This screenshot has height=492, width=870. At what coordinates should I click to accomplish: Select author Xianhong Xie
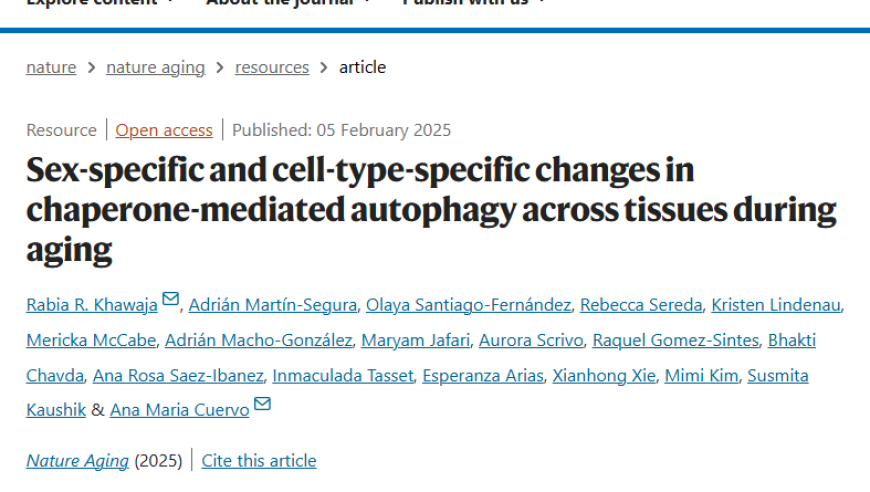coord(604,376)
